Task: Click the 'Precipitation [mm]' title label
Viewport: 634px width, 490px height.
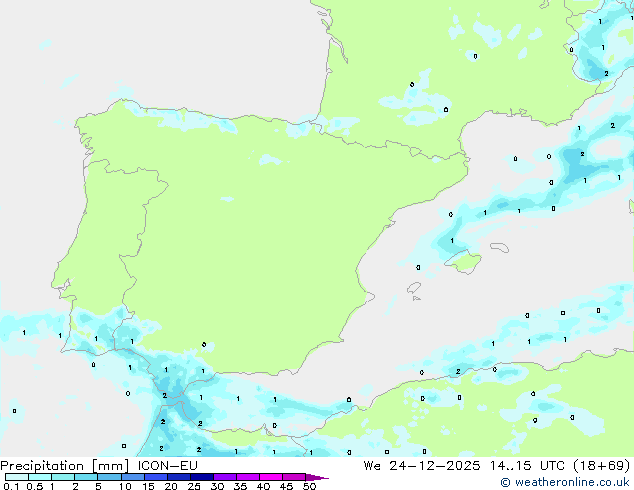Action: point(65,466)
